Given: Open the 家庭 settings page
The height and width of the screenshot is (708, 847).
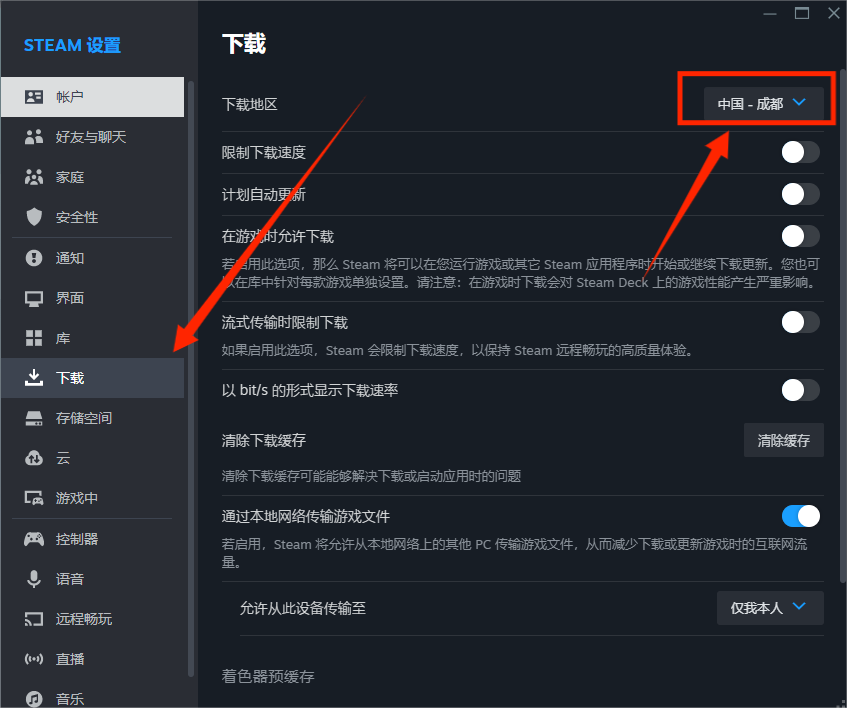Looking at the screenshot, I should tap(70, 177).
